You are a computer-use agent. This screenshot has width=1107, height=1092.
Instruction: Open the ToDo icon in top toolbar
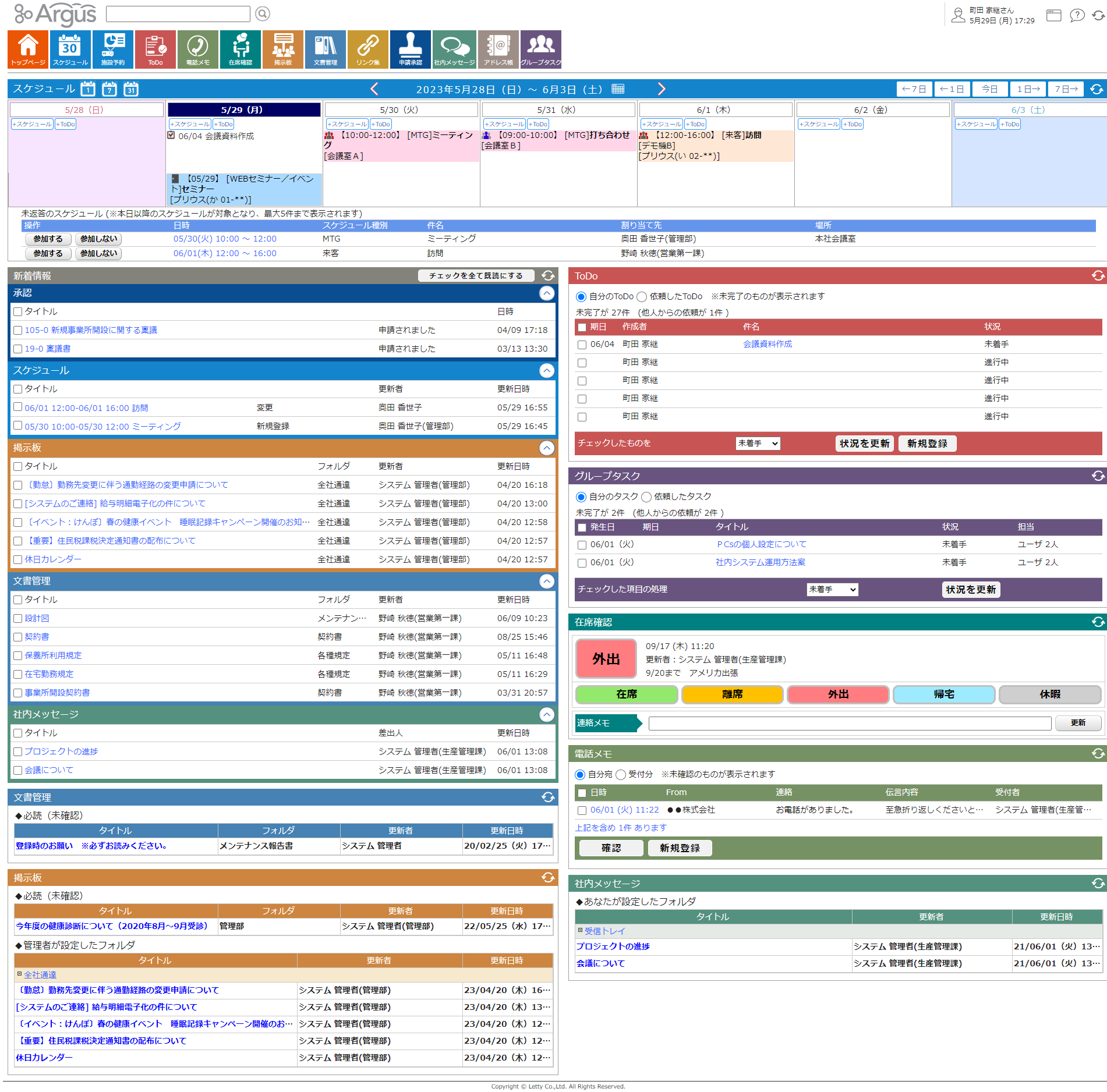tap(155, 49)
